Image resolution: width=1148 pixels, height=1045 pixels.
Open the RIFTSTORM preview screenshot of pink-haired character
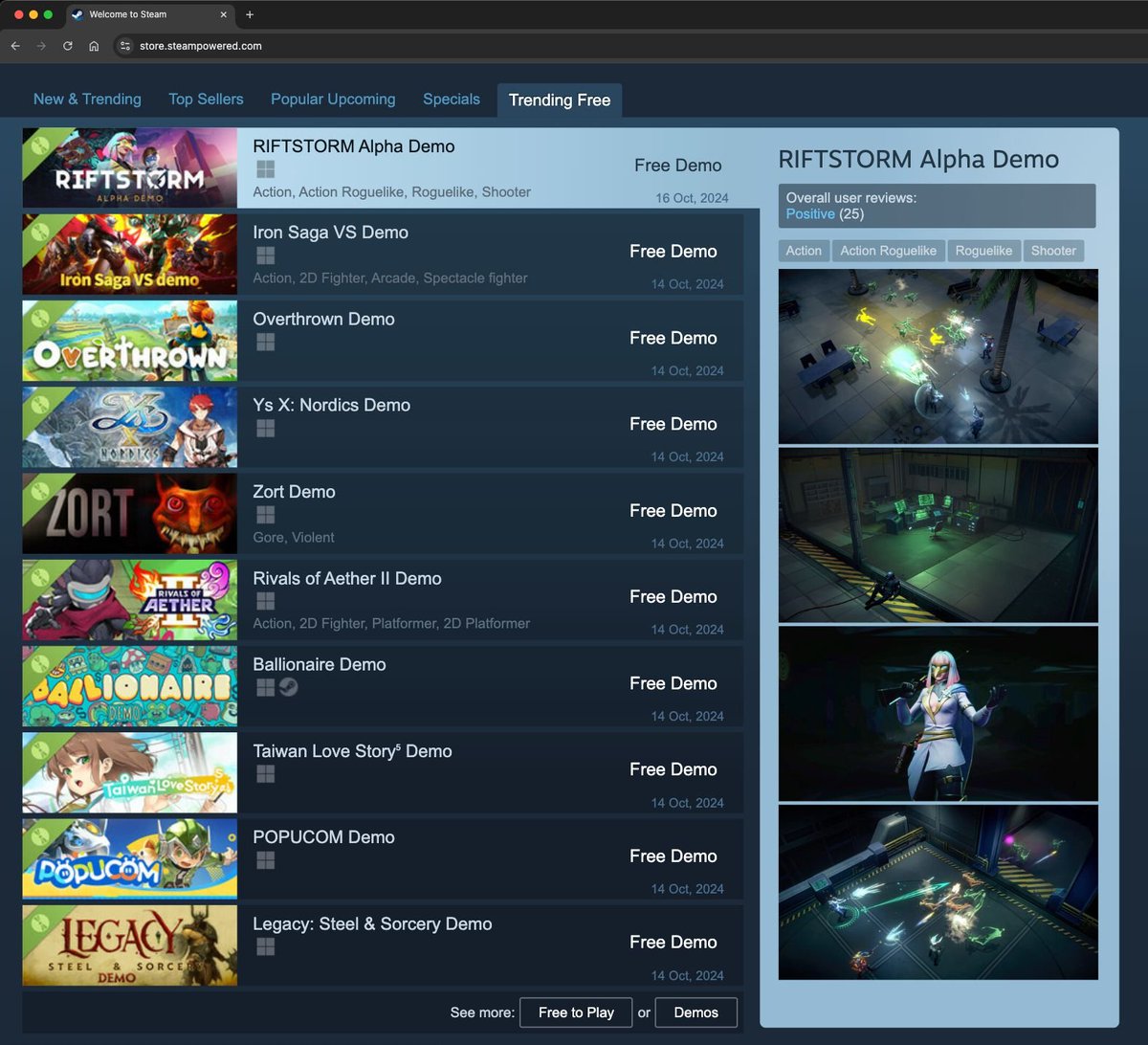(938, 714)
